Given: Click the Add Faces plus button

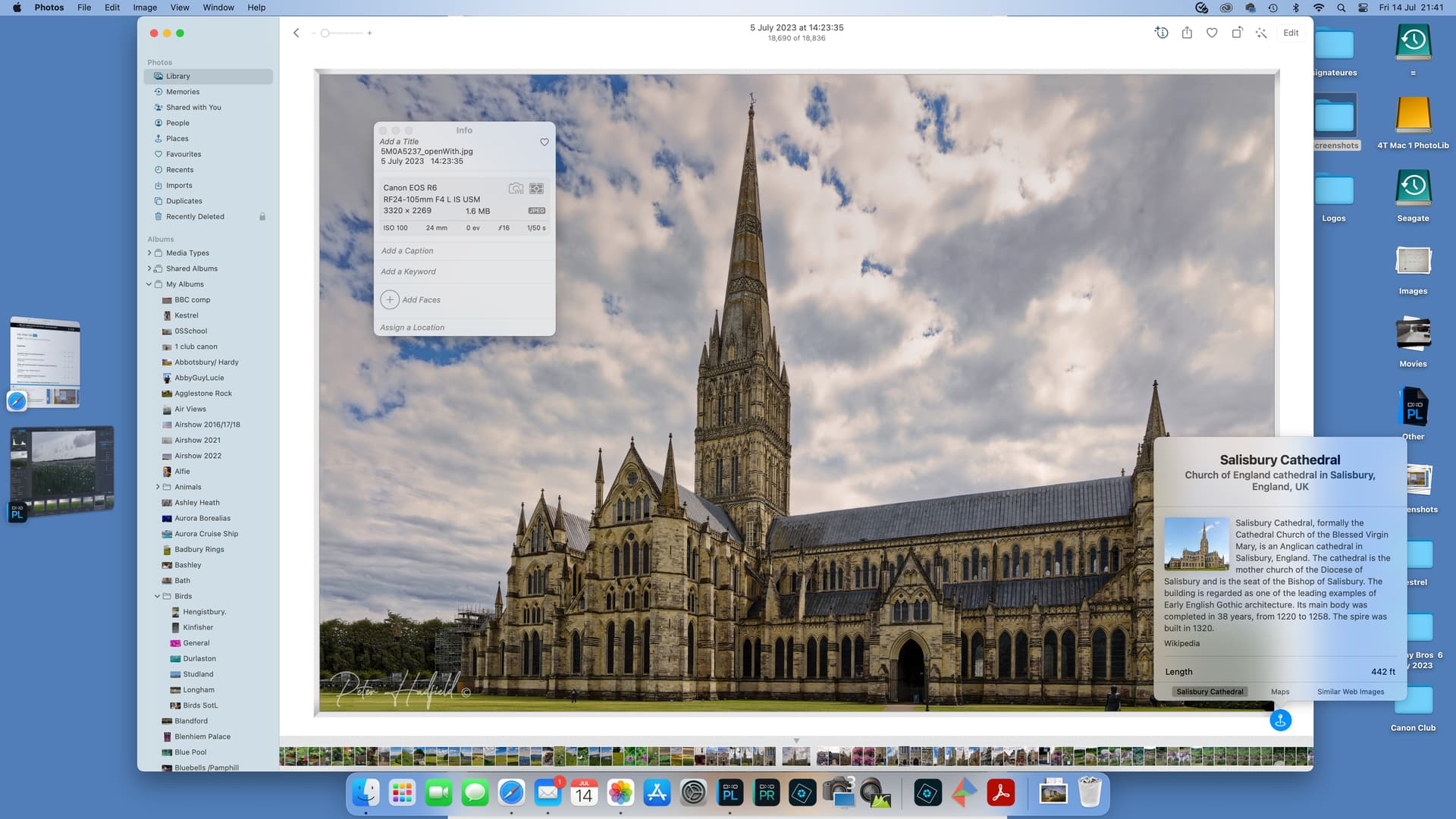Looking at the screenshot, I should 390,300.
